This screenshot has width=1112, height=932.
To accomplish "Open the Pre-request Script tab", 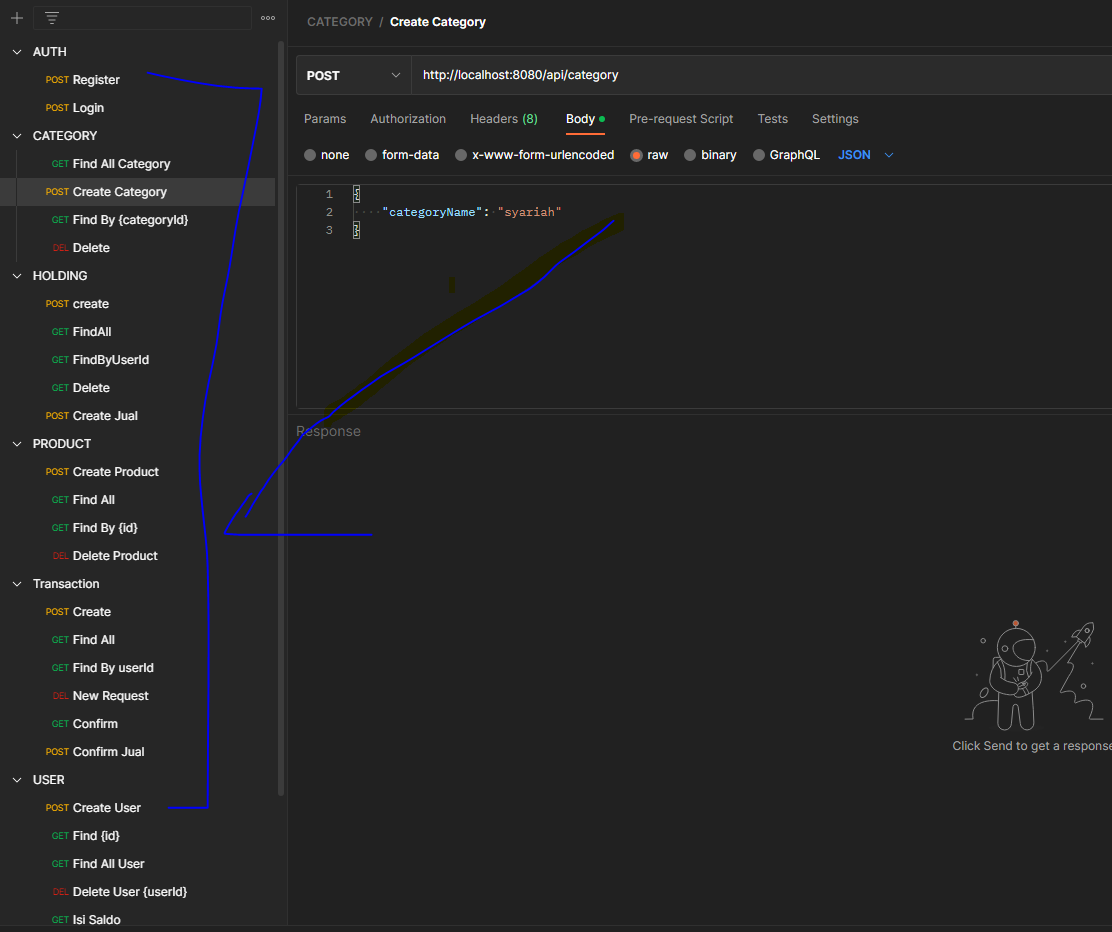I will point(681,119).
